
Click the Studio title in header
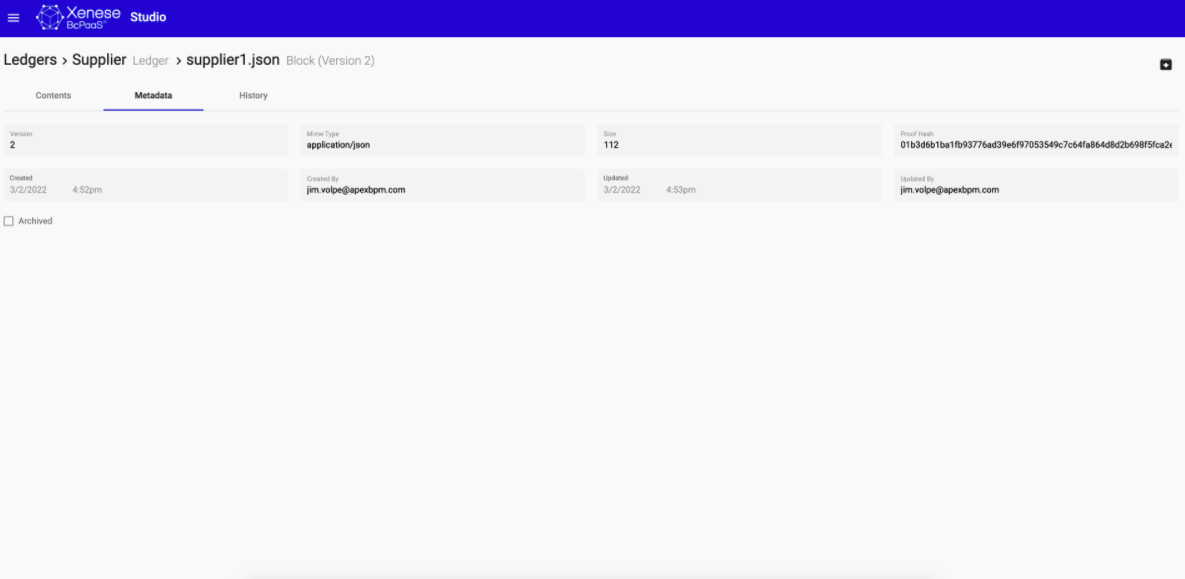[x=148, y=17]
